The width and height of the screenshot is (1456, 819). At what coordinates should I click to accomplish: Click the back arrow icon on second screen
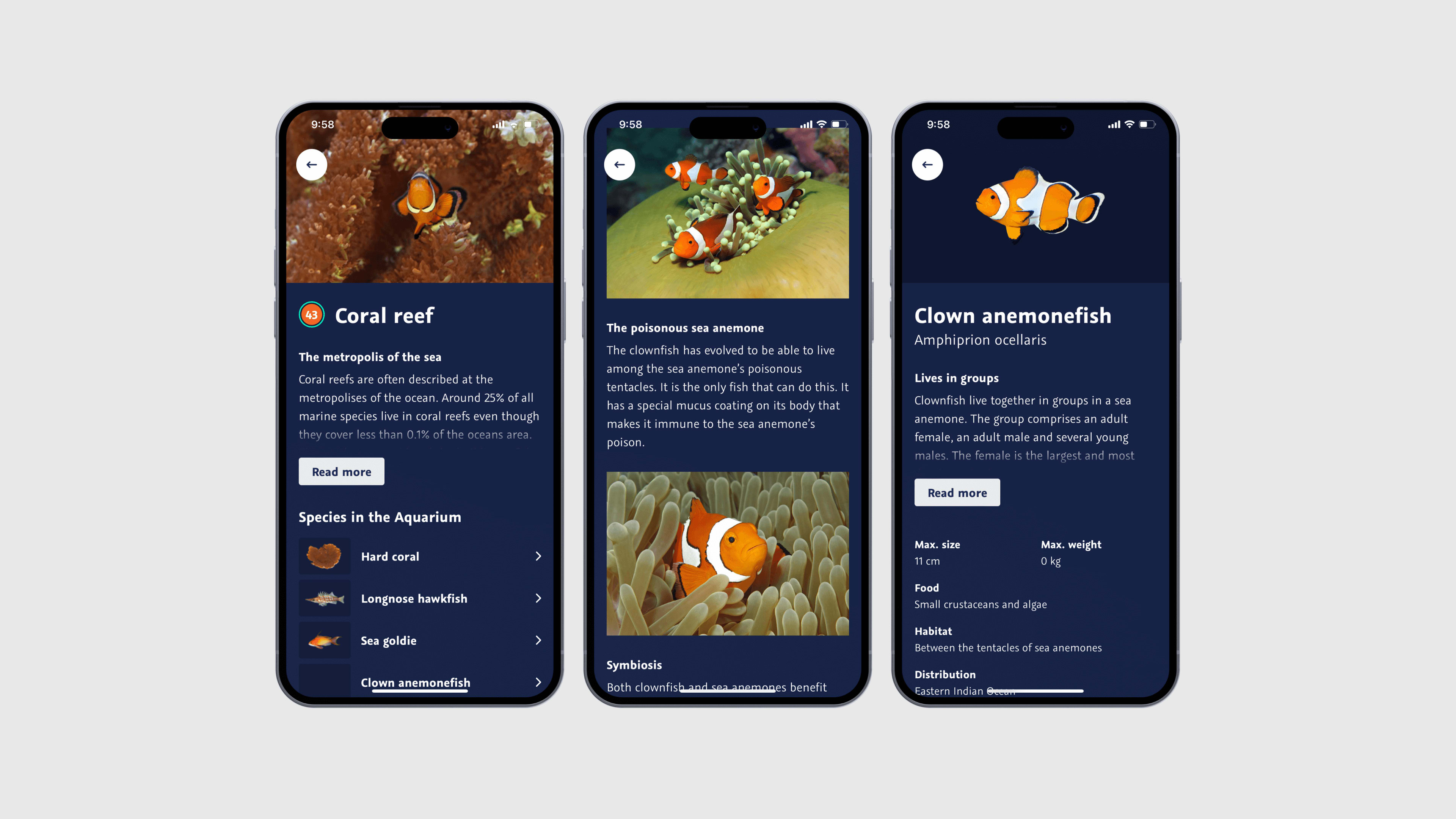tap(621, 164)
